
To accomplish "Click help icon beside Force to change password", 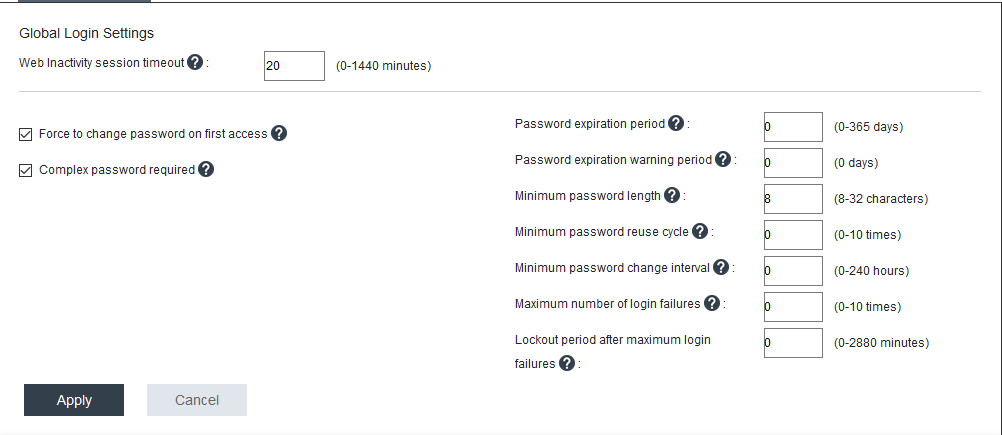I will tap(279, 133).
